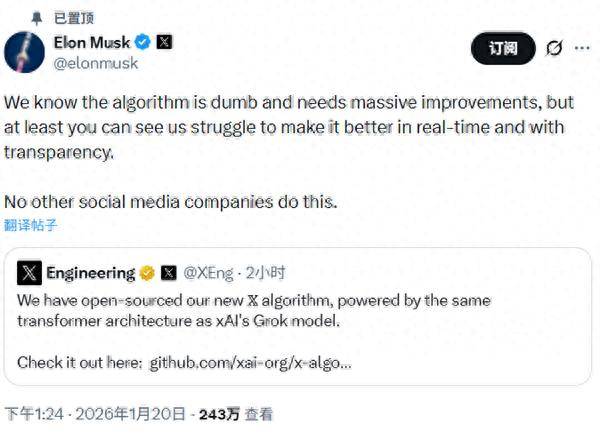Screen dimensions: 600x439
Task: Click the X badge next to Engineering
Action: click(x=168, y=273)
